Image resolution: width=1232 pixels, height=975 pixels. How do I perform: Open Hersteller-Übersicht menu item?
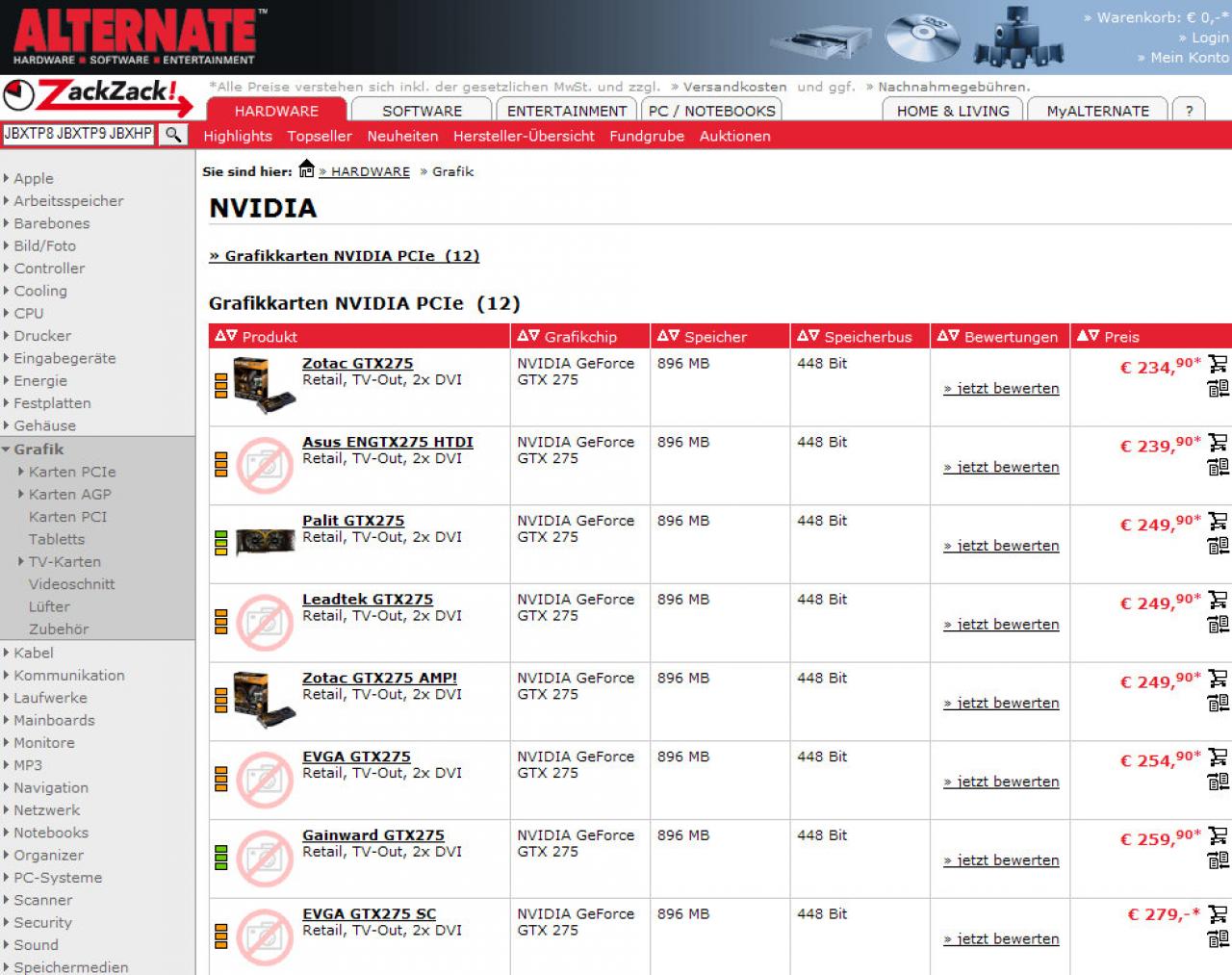(x=524, y=137)
